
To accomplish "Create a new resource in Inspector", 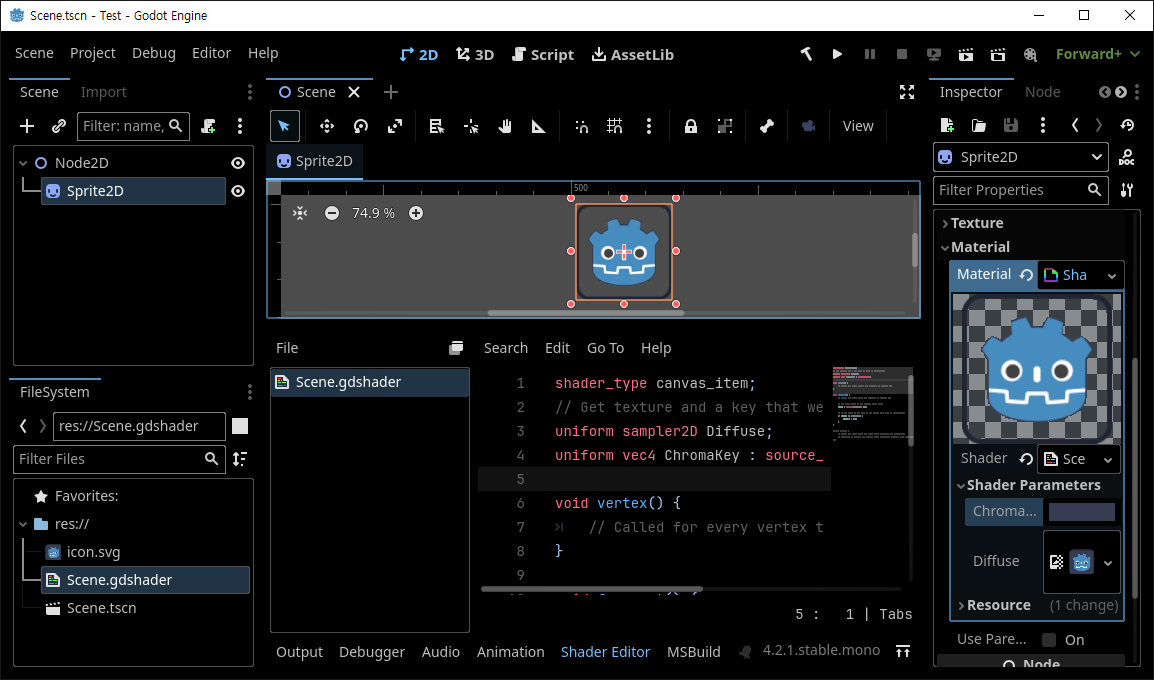I will point(947,125).
